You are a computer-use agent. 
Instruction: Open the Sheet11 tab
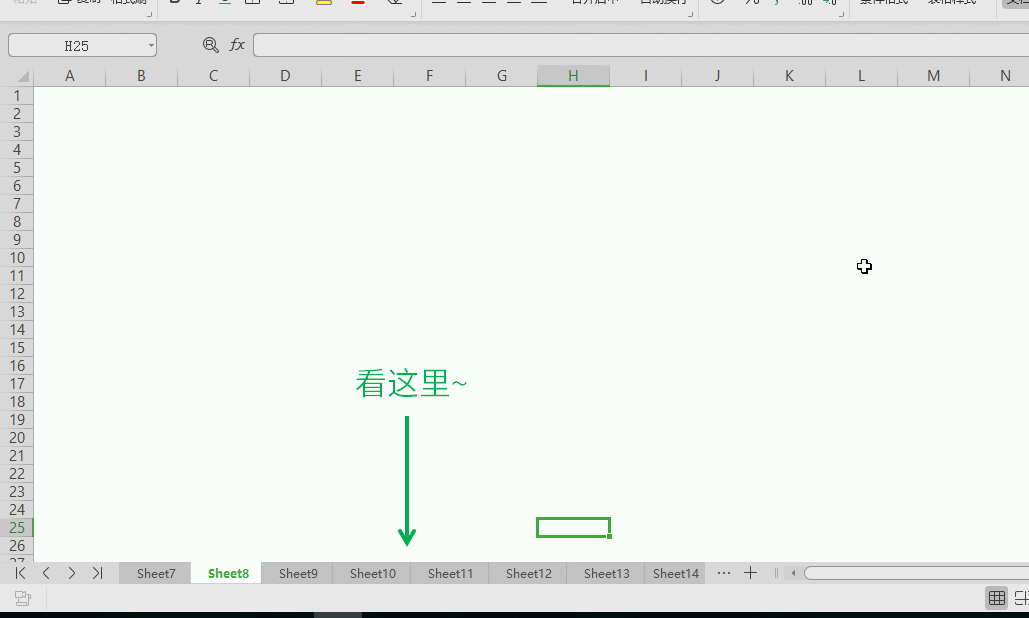click(450, 573)
